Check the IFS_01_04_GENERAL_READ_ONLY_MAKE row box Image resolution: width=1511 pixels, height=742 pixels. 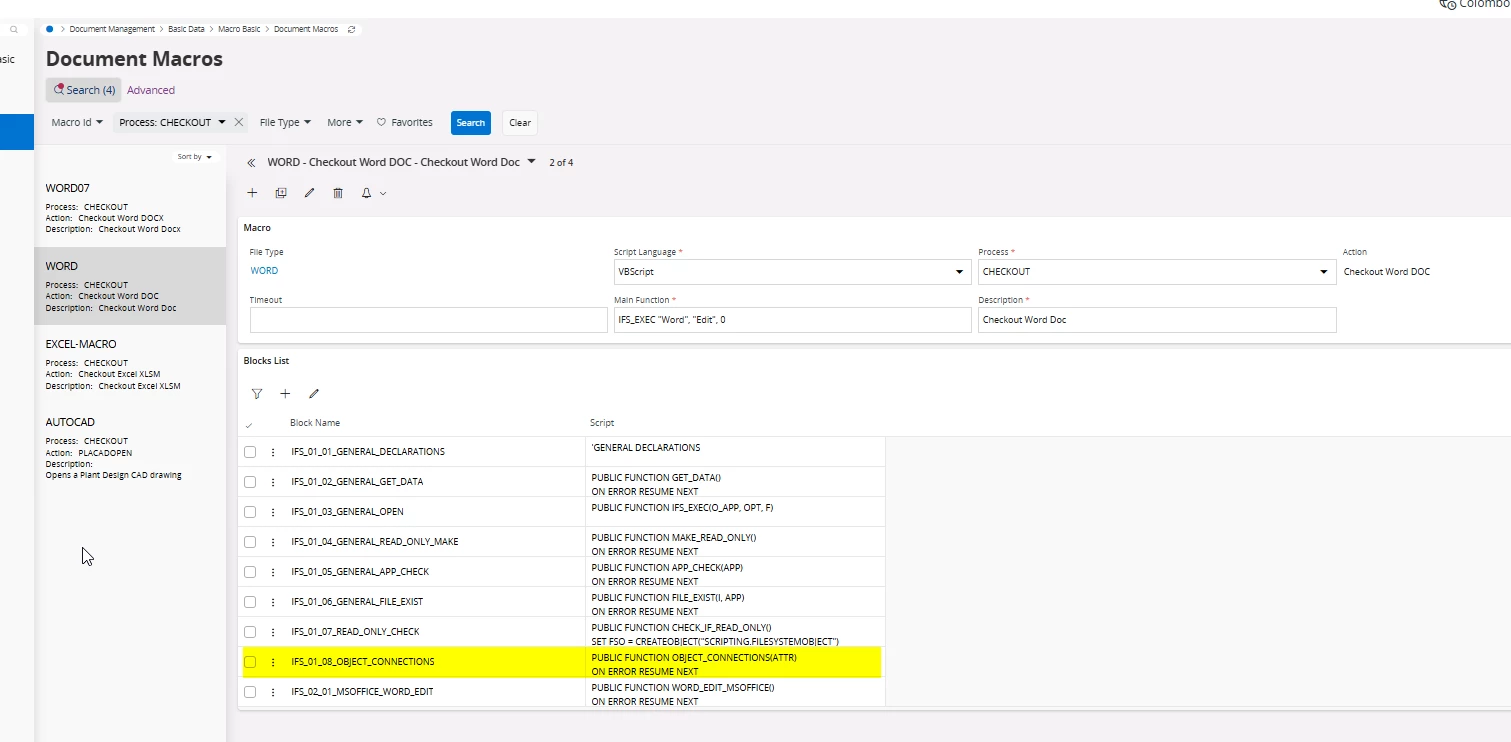point(250,542)
